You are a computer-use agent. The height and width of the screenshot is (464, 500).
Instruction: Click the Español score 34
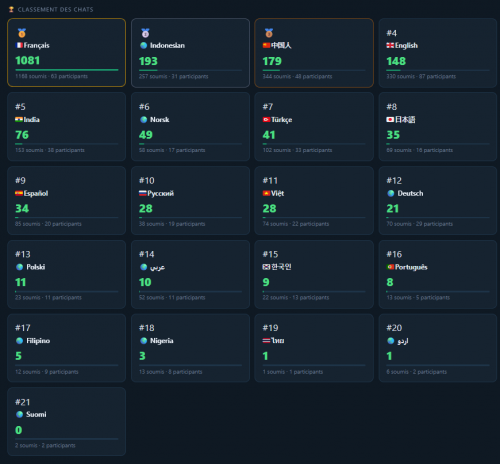pos(22,208)
